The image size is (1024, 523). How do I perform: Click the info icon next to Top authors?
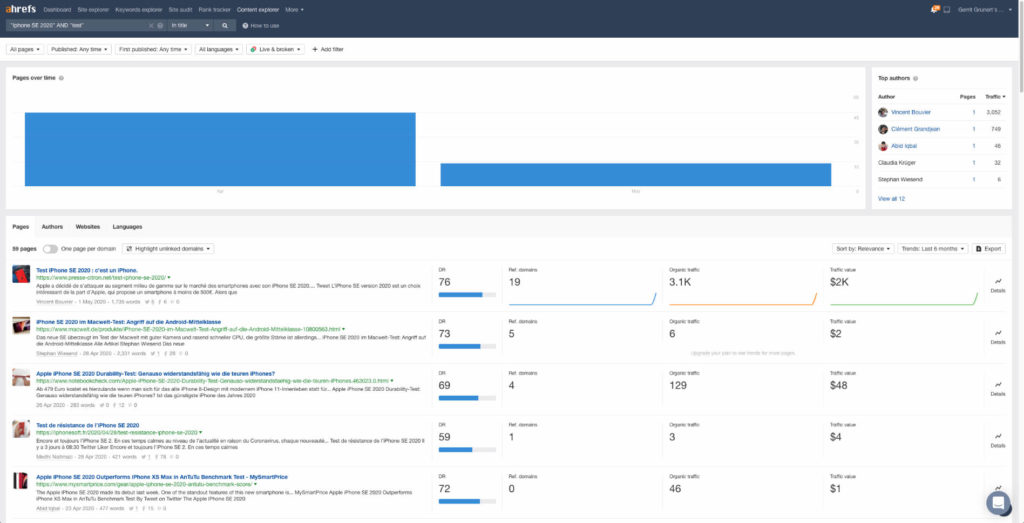tap(916, 78)
